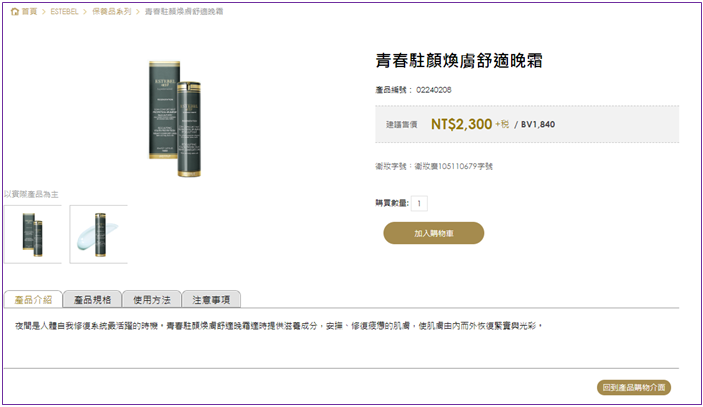The height and width of the screenshot is (407, 703).
Task: Open the 使用方法 tab
Action: [152, 299]
